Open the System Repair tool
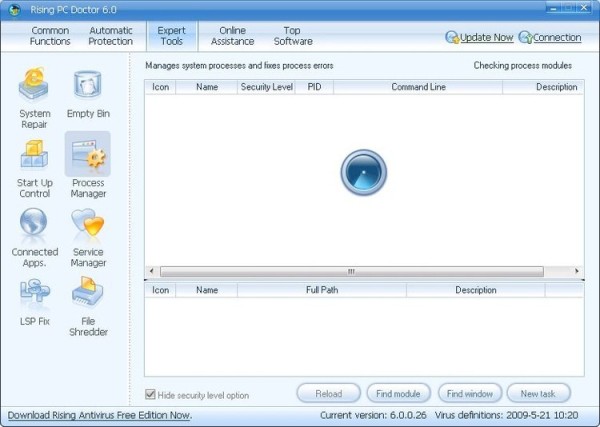 [x=35, y=87]
